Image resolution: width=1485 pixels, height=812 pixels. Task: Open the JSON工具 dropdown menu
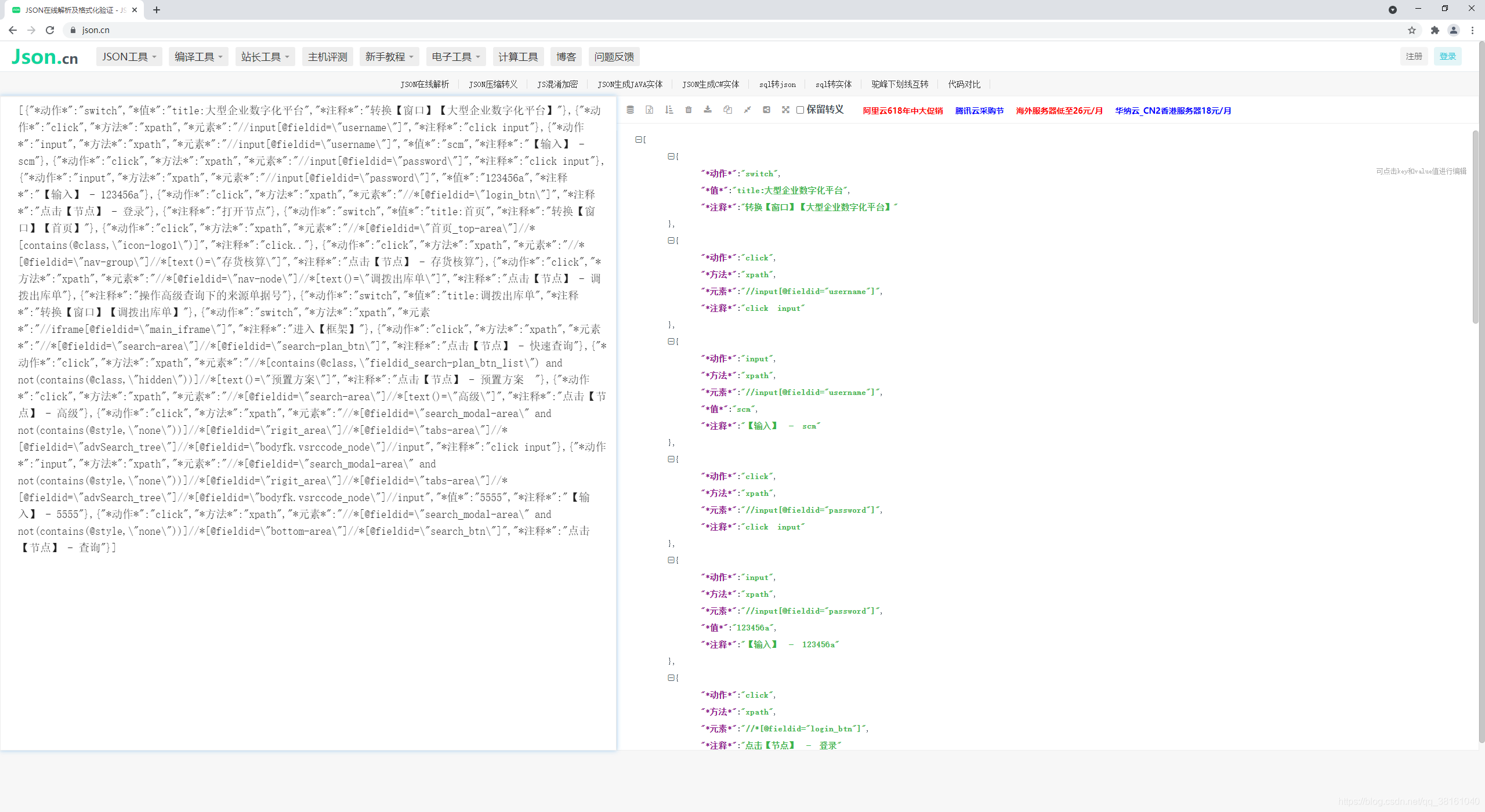pos(129,57)
